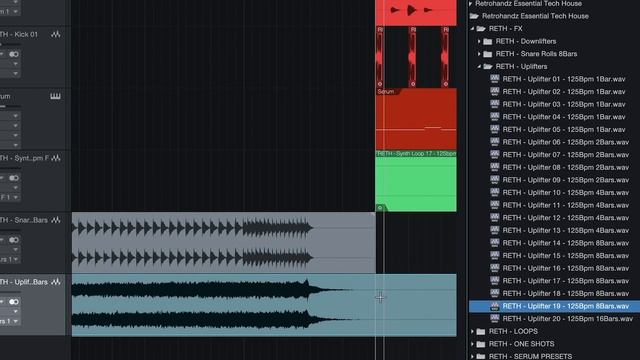Click the audio file icon of Uplifter 20
The width and height of the screenshot is (640, 360).
coord(495,318)
